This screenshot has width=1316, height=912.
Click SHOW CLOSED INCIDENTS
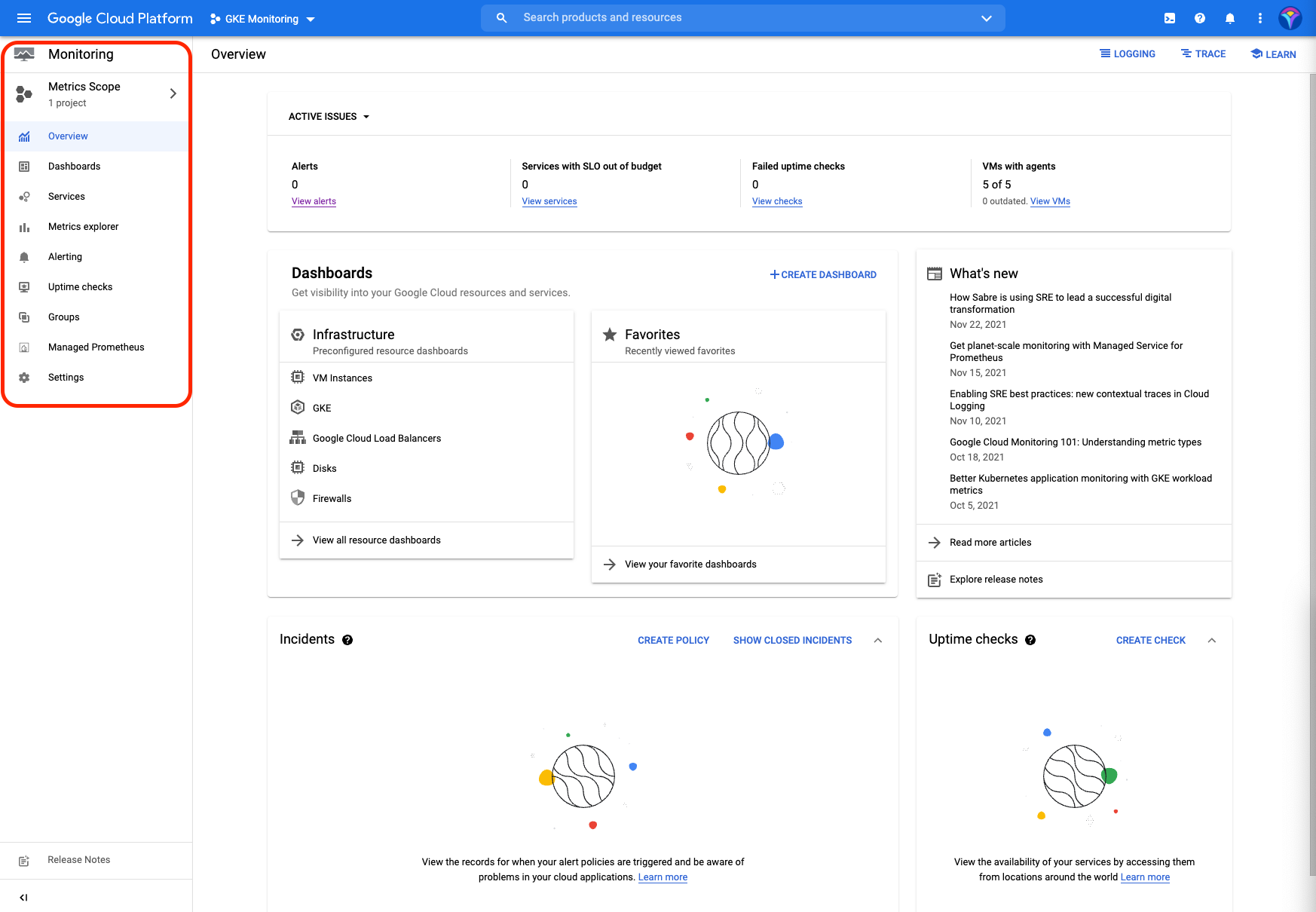tap(793, 641)
